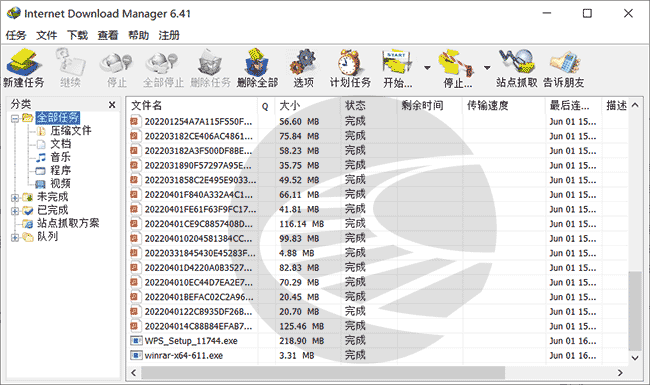Open the 查看 menu
Viewport: 650px width, 385px height.
[108, 35]
